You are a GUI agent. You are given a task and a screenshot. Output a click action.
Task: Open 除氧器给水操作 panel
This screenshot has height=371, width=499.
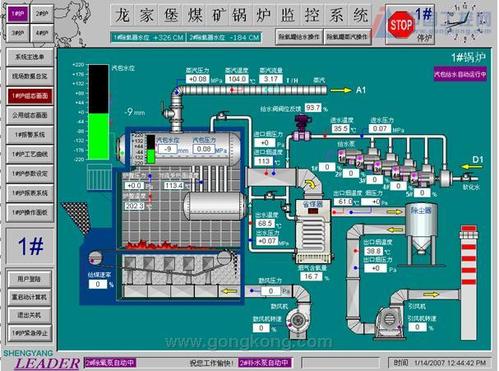pyautogui.click(x=299, y=37)
